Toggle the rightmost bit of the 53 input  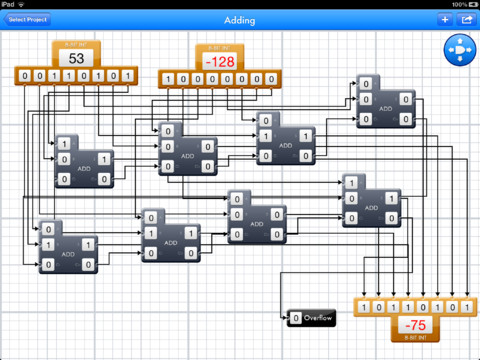pyautogui.click(x=128, y=76)
